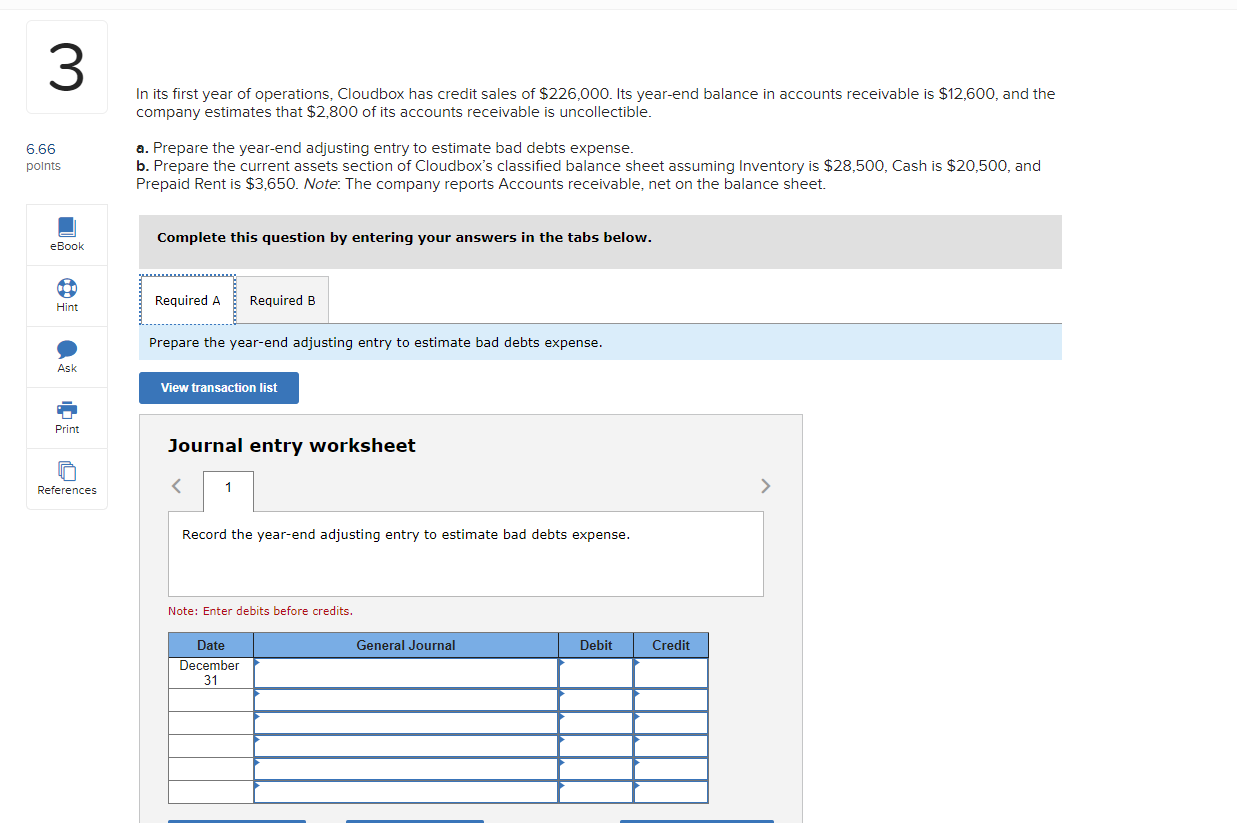Open the Hint for this question
Image resolution: width=1237 pixels, height=823 pixels.
pos(66,295)
